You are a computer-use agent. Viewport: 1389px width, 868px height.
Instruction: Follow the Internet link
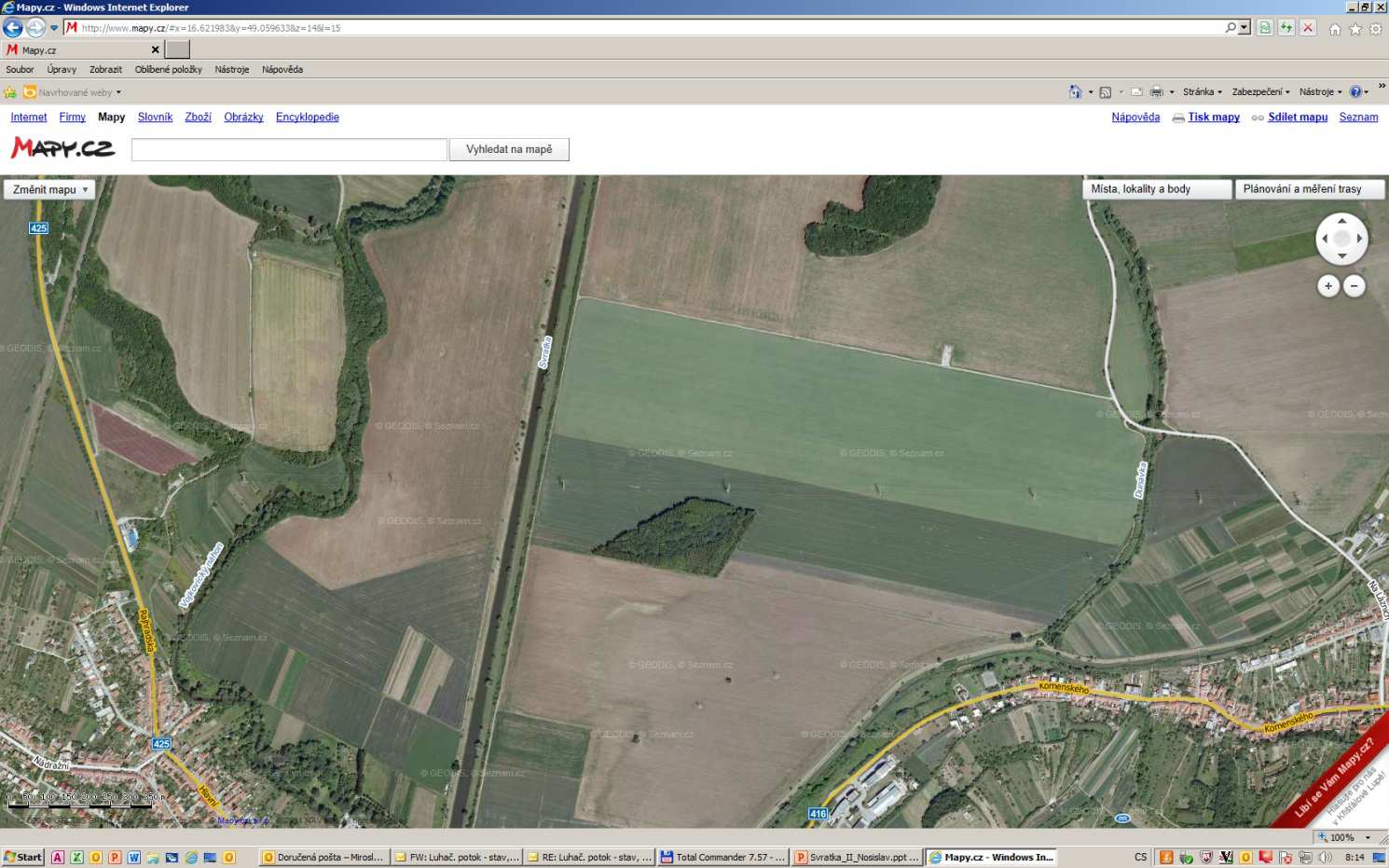click(x=29, y=117)
